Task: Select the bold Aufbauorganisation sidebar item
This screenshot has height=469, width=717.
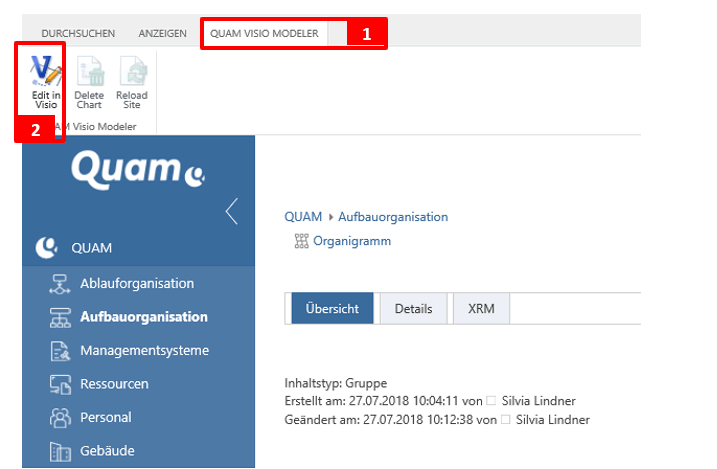Action: pyautogui.click(x=143, y=317)
